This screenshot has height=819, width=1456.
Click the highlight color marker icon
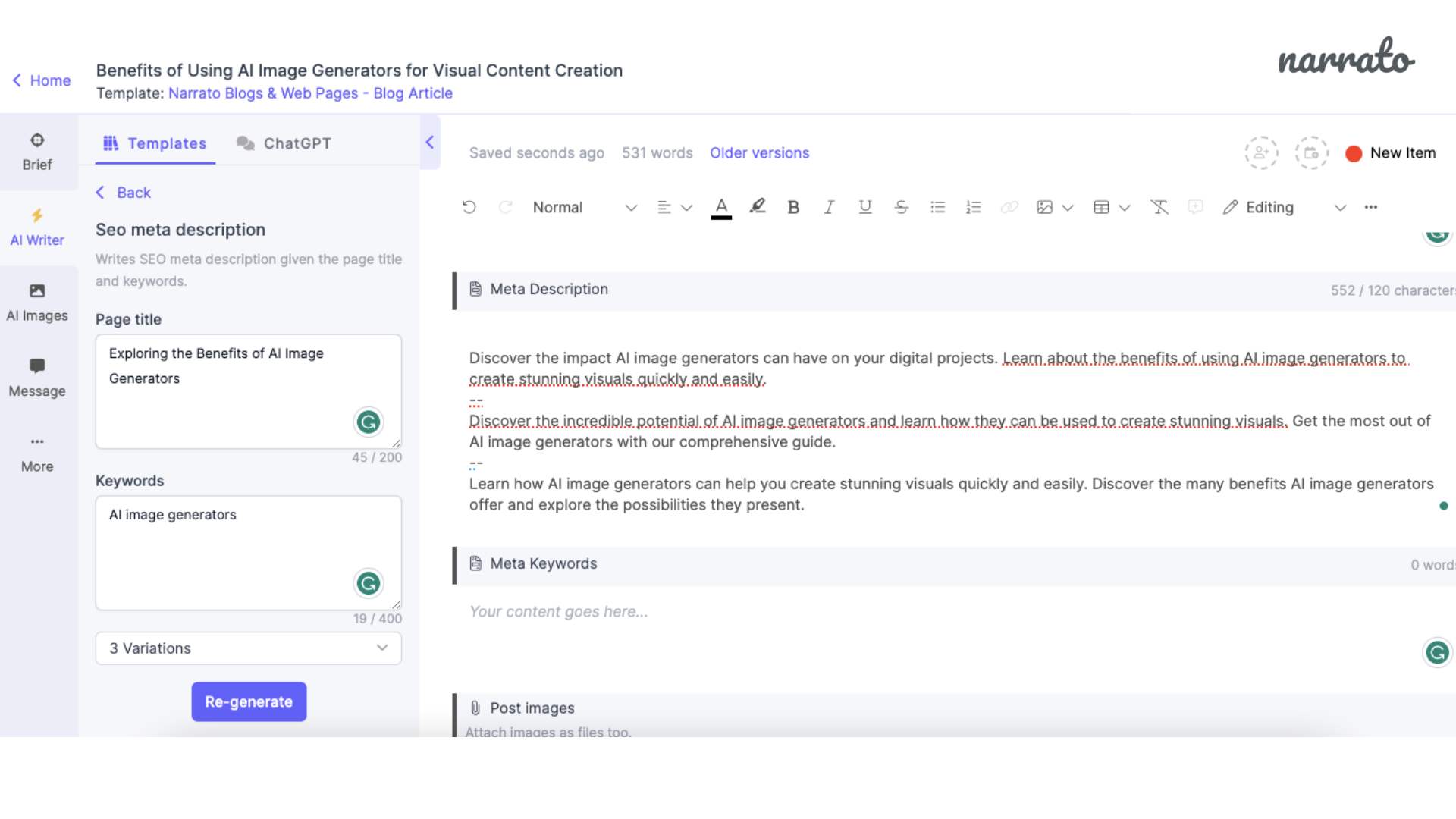[757, 206]
